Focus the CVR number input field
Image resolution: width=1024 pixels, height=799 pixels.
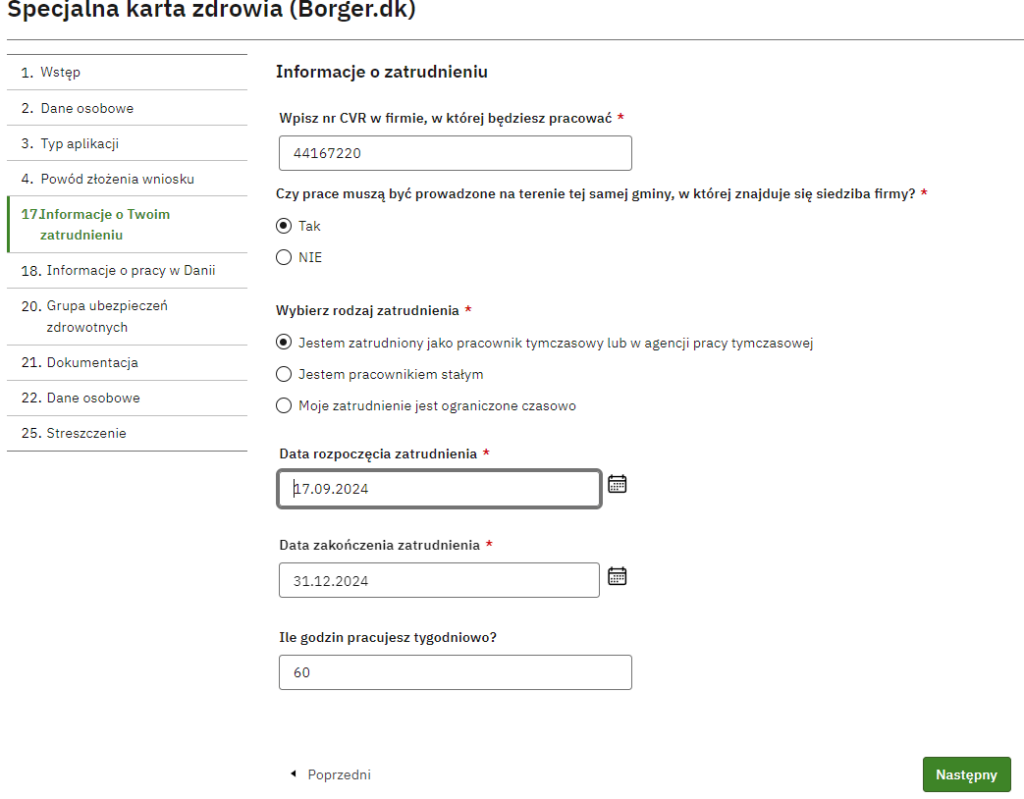(455, 153)
